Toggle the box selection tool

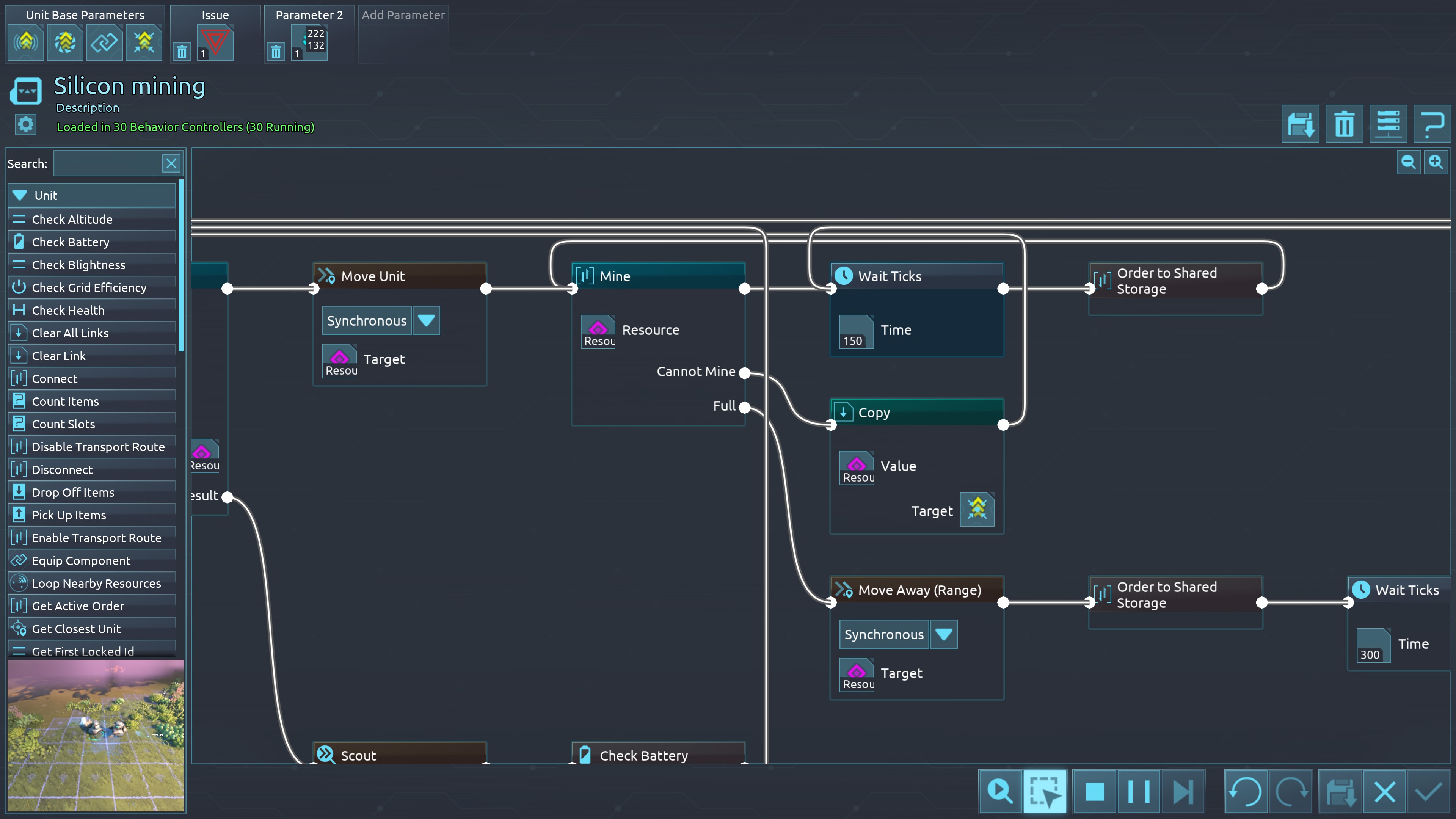pos(1045,791)
